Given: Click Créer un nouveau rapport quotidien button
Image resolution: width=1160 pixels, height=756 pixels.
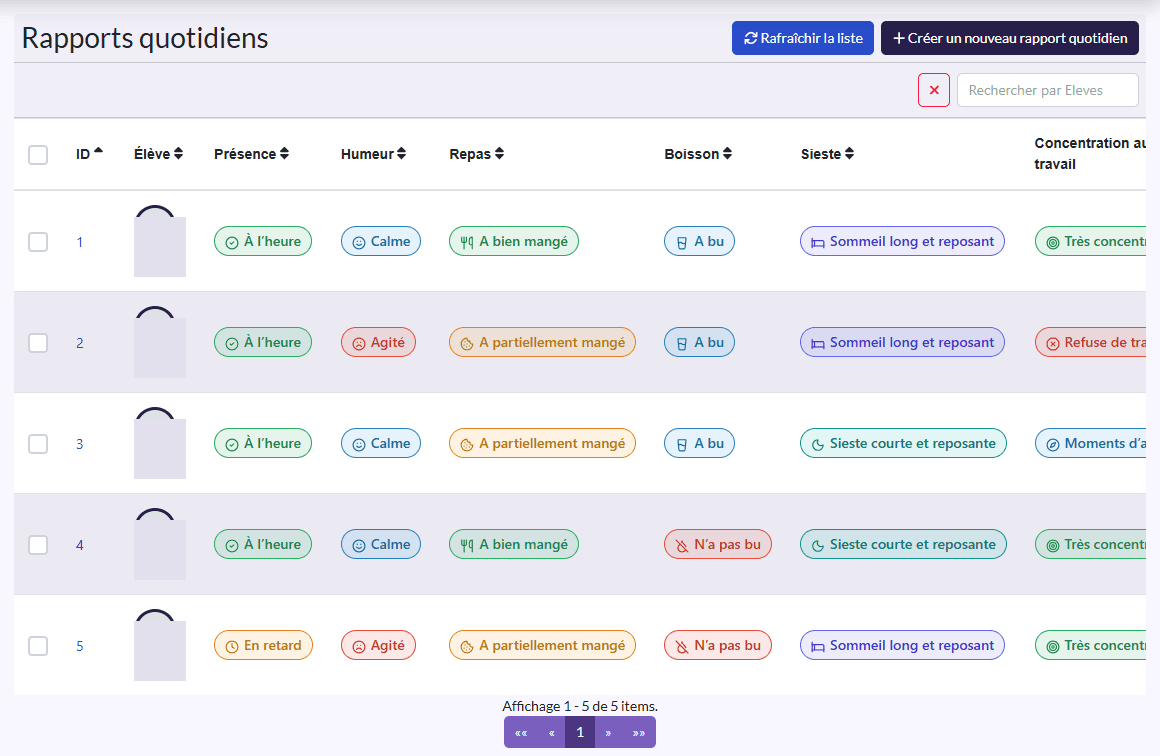Looking at the screenshot, I should click(x=1010, y=38).
